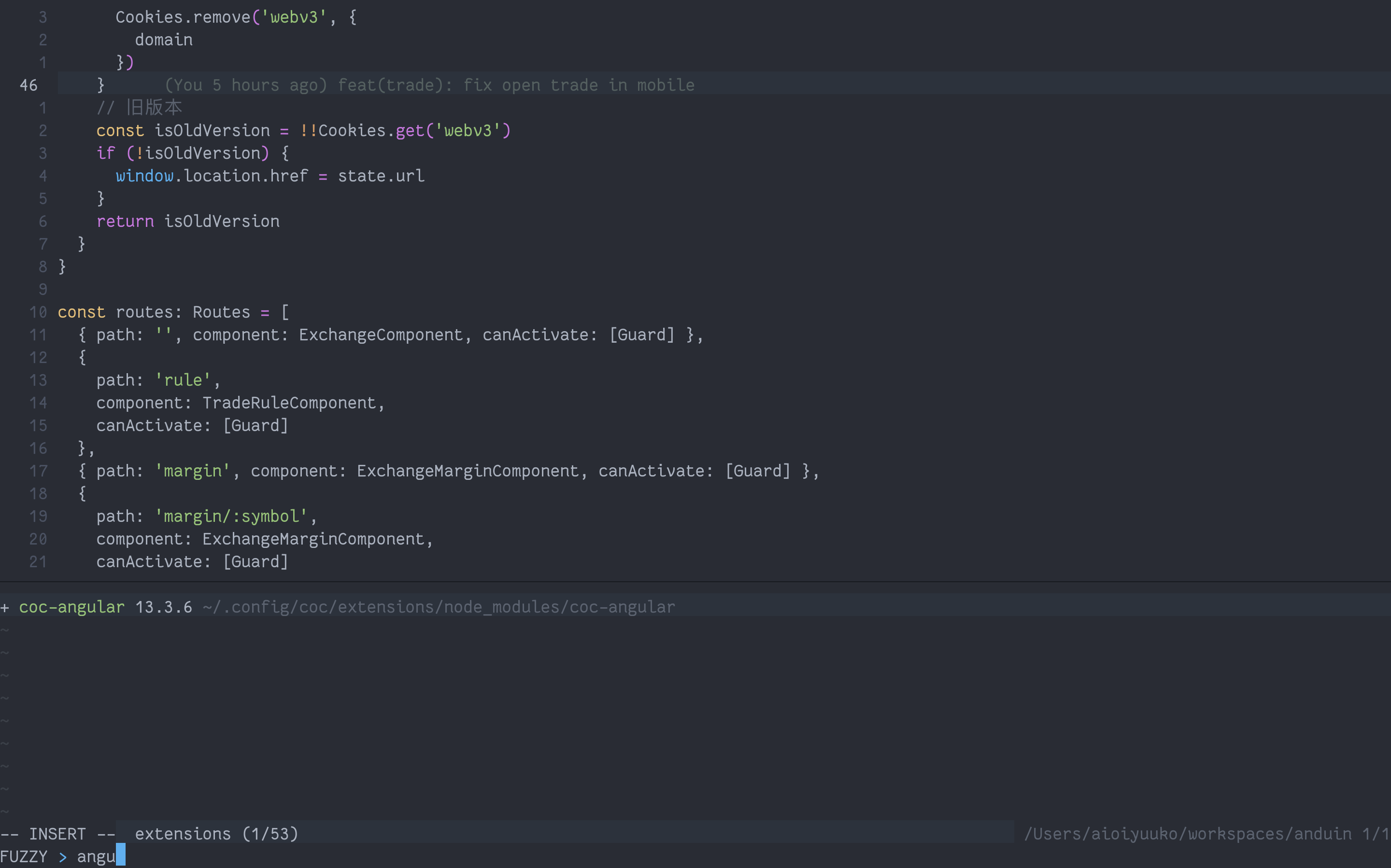Click the extensions (1/53) status segment
The width and height of the screenshot is (1391, 868).
(x=216, y=834)
